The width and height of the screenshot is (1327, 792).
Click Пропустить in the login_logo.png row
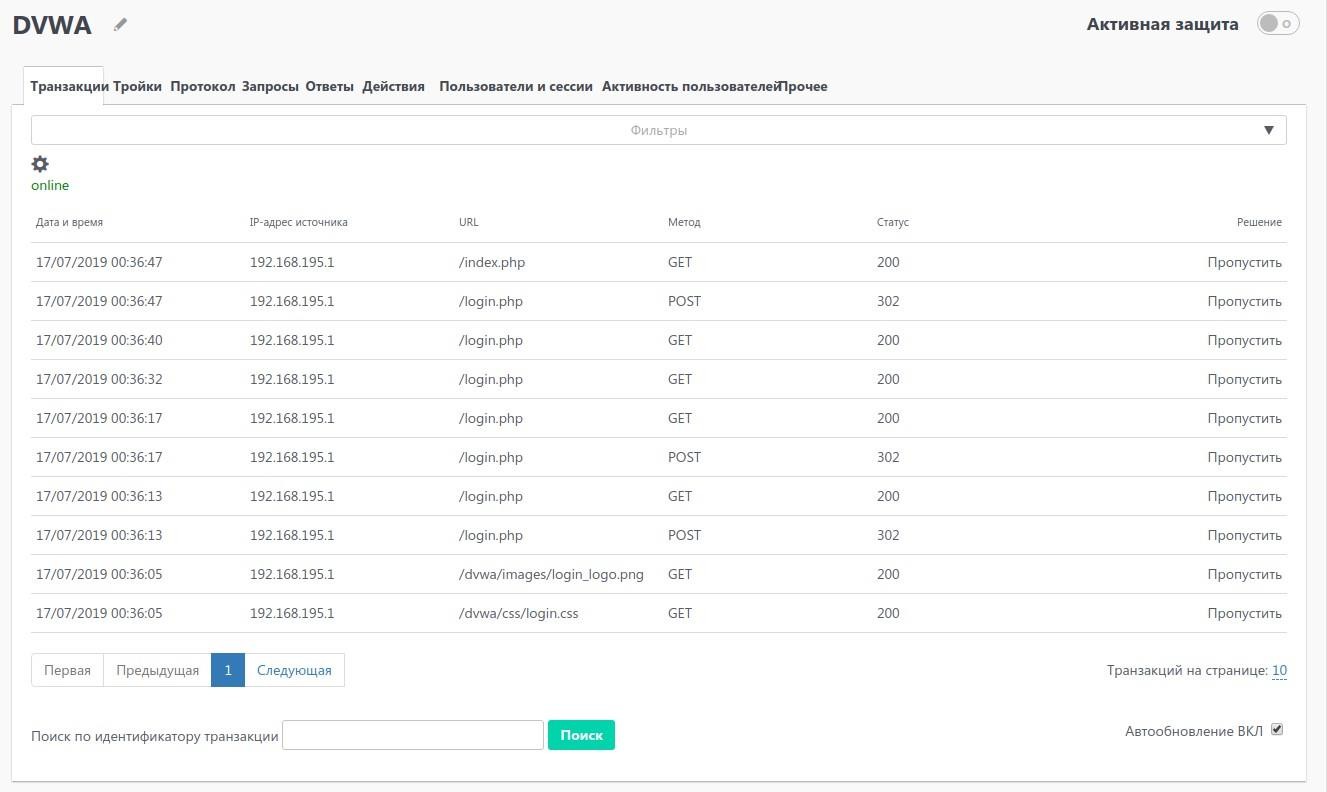tap(1244, 574)
